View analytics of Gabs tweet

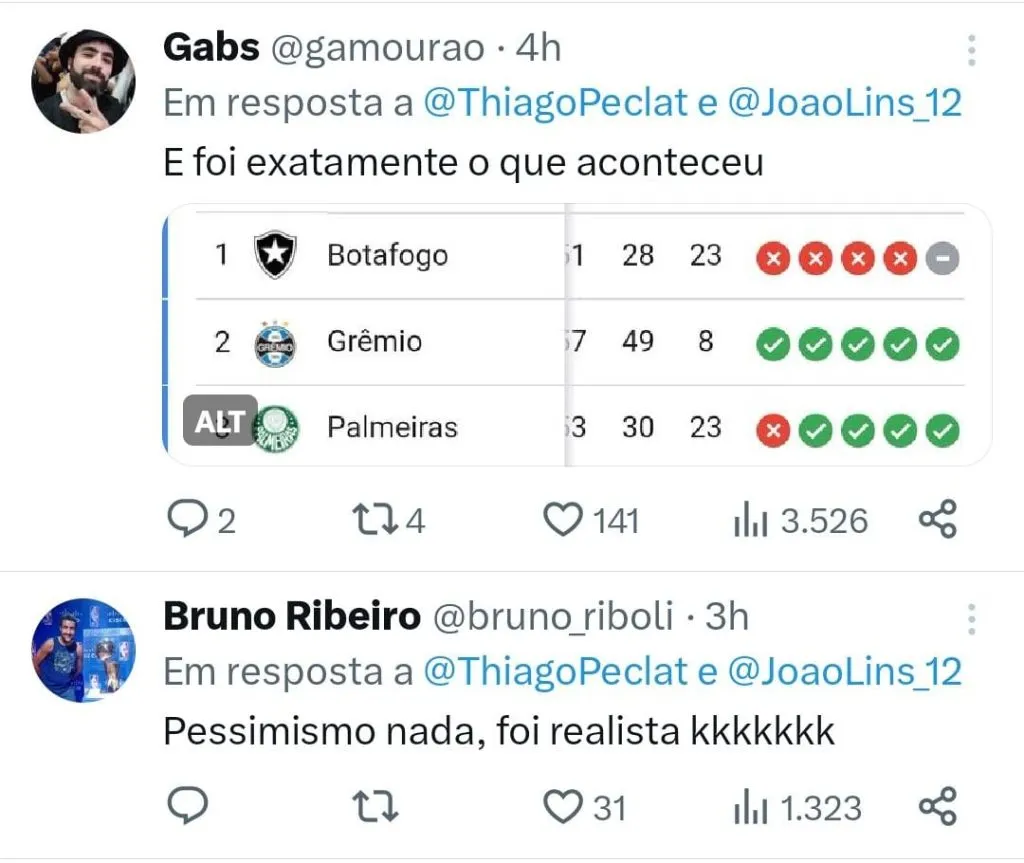pyautogui.click(x=750, y=520)
